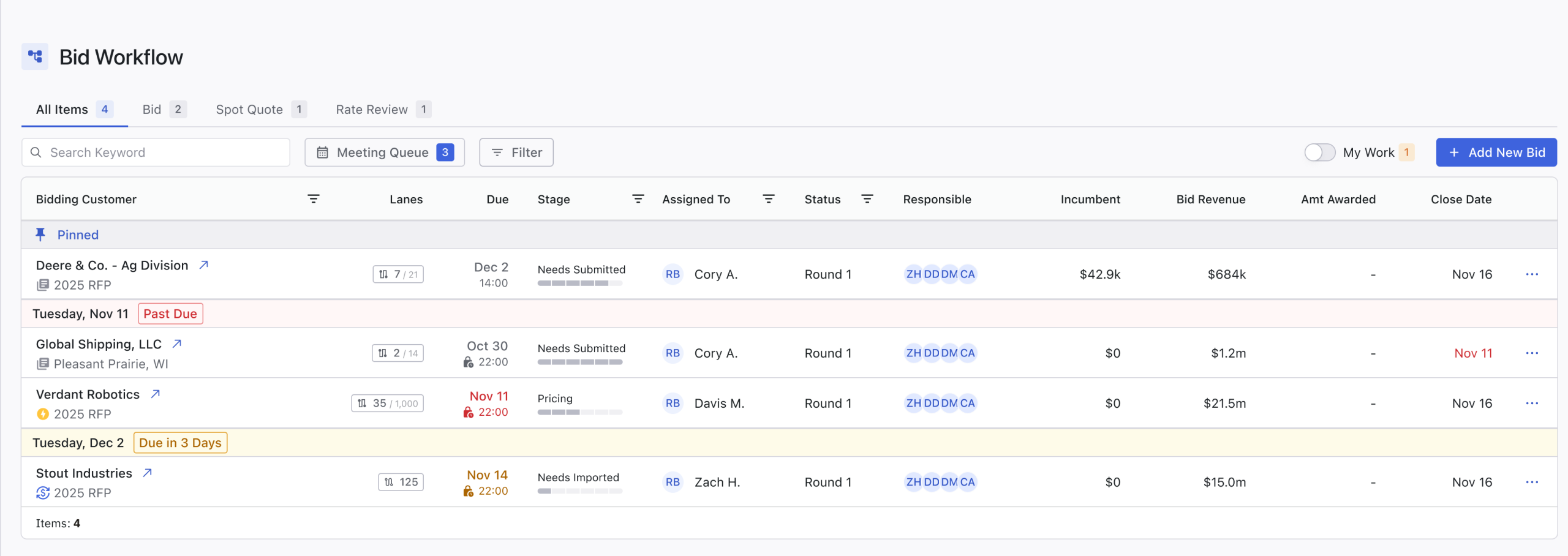Click CA avatar in Global Shipping row
Screen dimensions: 1568x556
tap(968, 353)
